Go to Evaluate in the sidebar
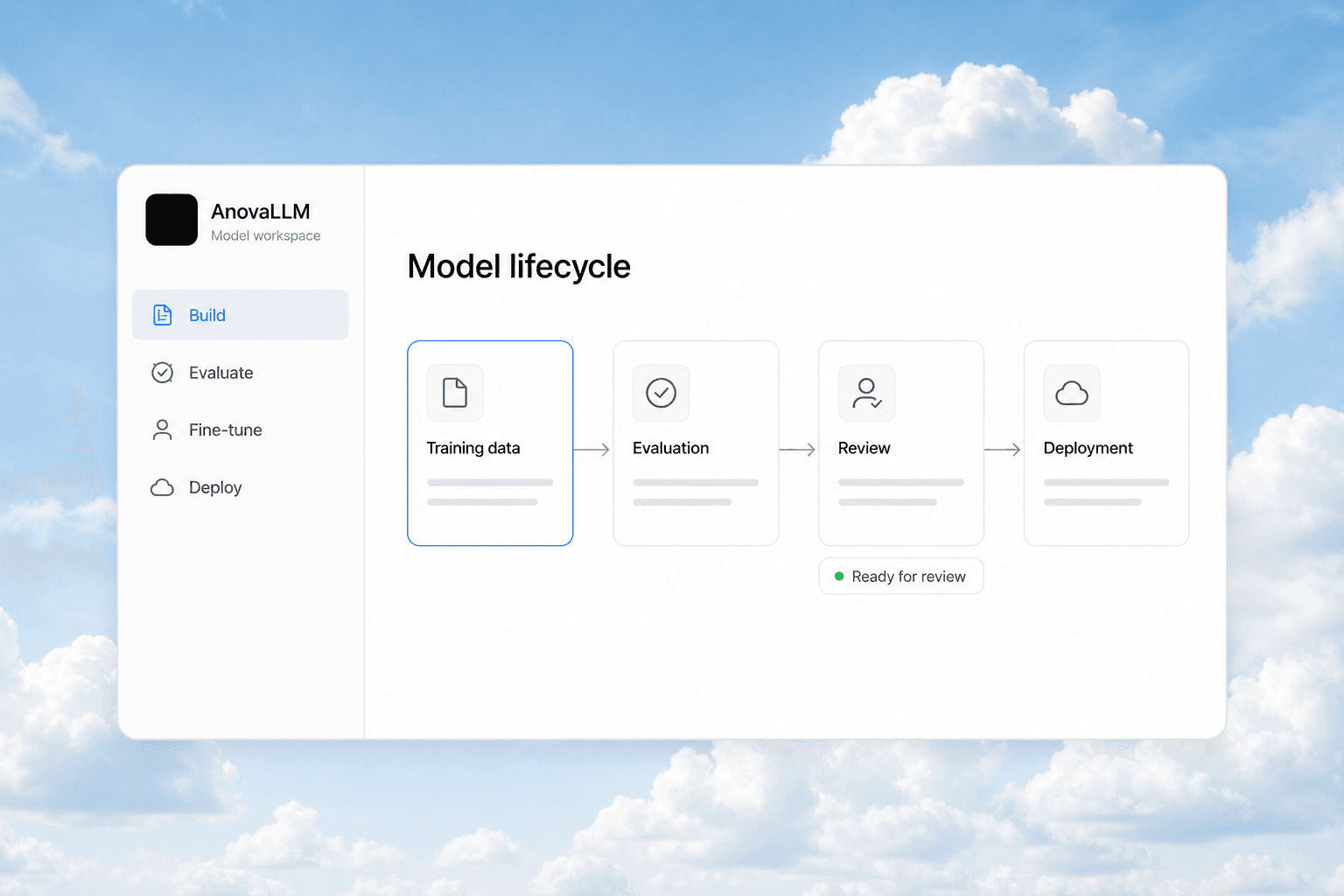1344x896 pixels. point(241,373)
